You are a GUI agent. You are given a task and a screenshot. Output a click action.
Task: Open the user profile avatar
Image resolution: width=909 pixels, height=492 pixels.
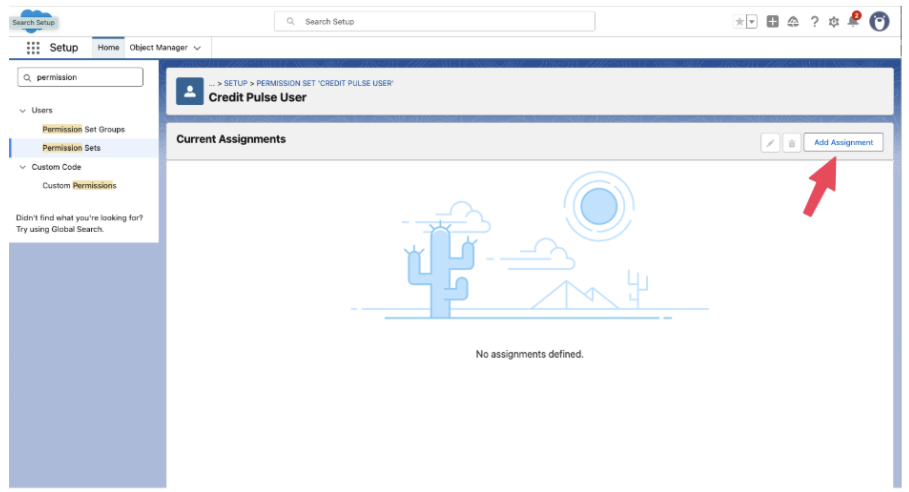click(x=879, y=21)
